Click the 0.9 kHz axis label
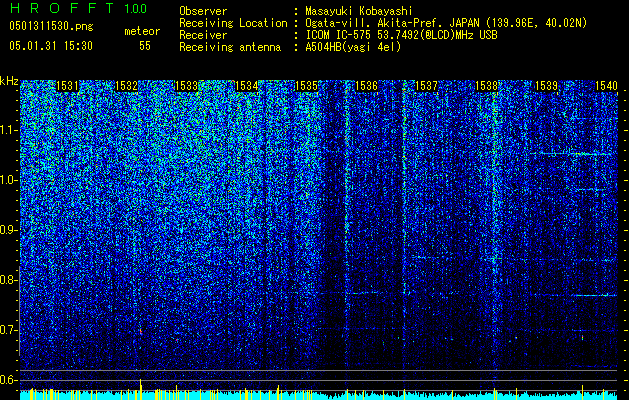Image resolution: width=629 pixels, height=400 pixels. pyautogui.click(x=9, y=230)
